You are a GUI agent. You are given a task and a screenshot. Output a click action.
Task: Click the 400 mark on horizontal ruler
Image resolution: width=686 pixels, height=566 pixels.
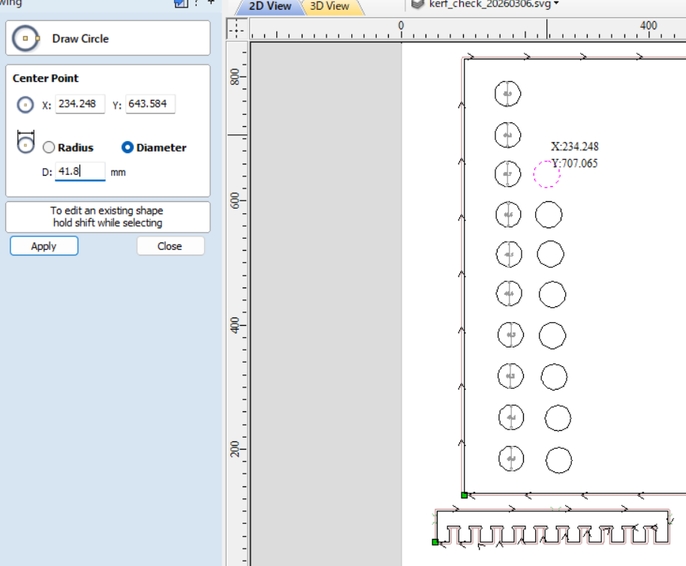click(648, 26)
